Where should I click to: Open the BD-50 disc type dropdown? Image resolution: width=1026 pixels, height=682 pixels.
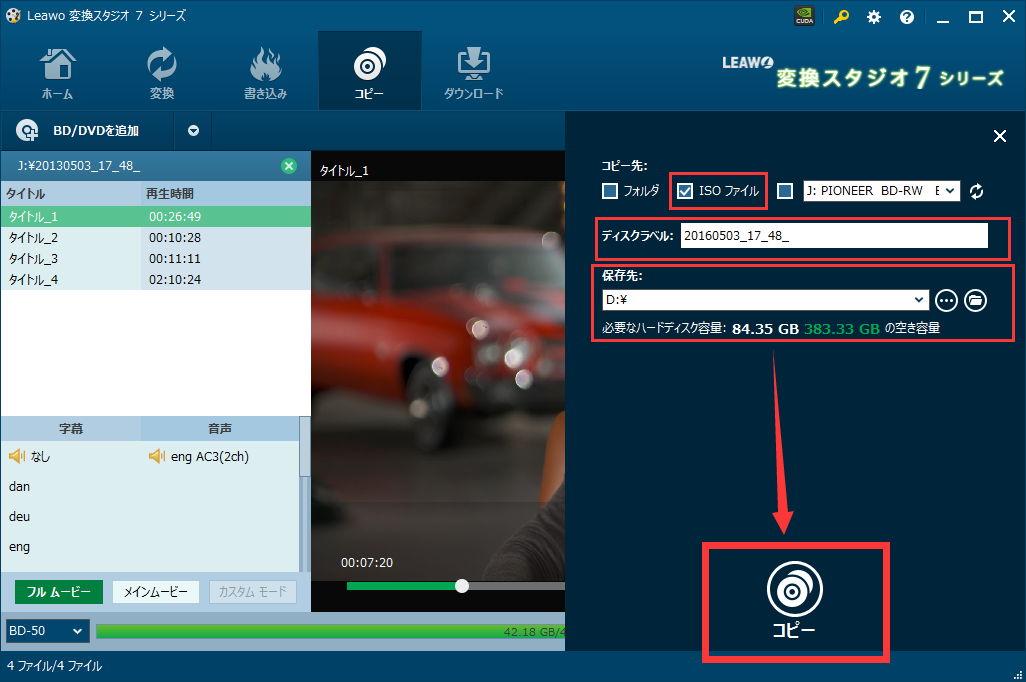coord(46,631)
